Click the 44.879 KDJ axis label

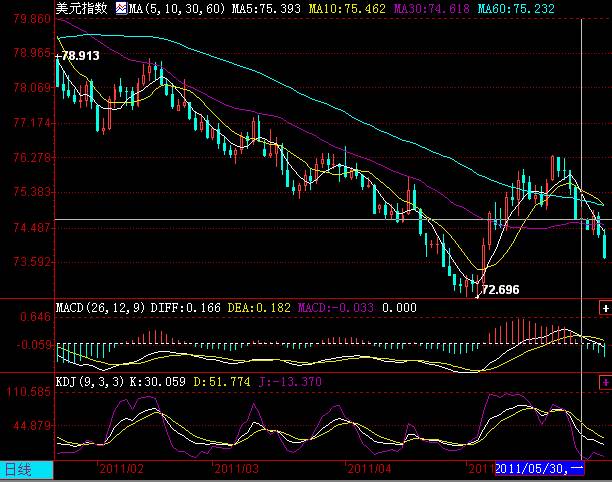point(32,425)
